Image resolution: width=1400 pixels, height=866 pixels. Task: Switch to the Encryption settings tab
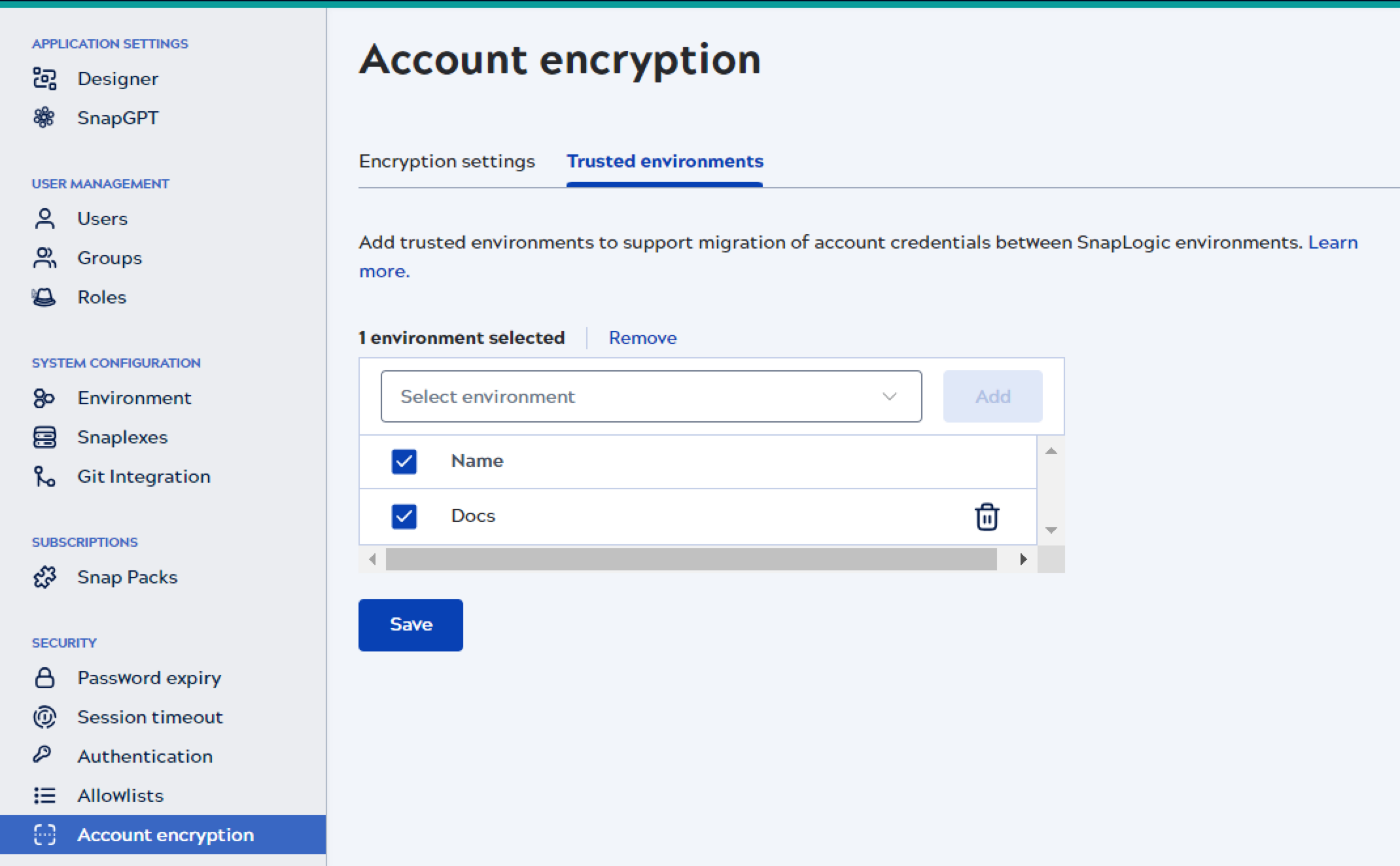pos(447,161)
